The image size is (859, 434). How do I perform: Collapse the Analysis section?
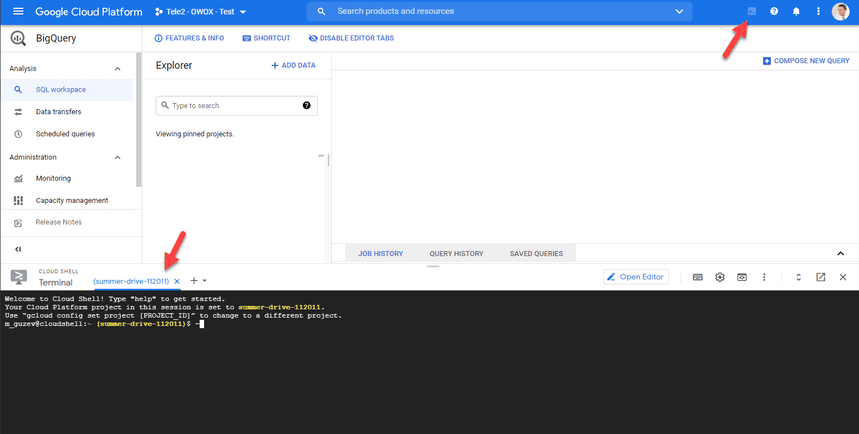click(x=118, y=68)
